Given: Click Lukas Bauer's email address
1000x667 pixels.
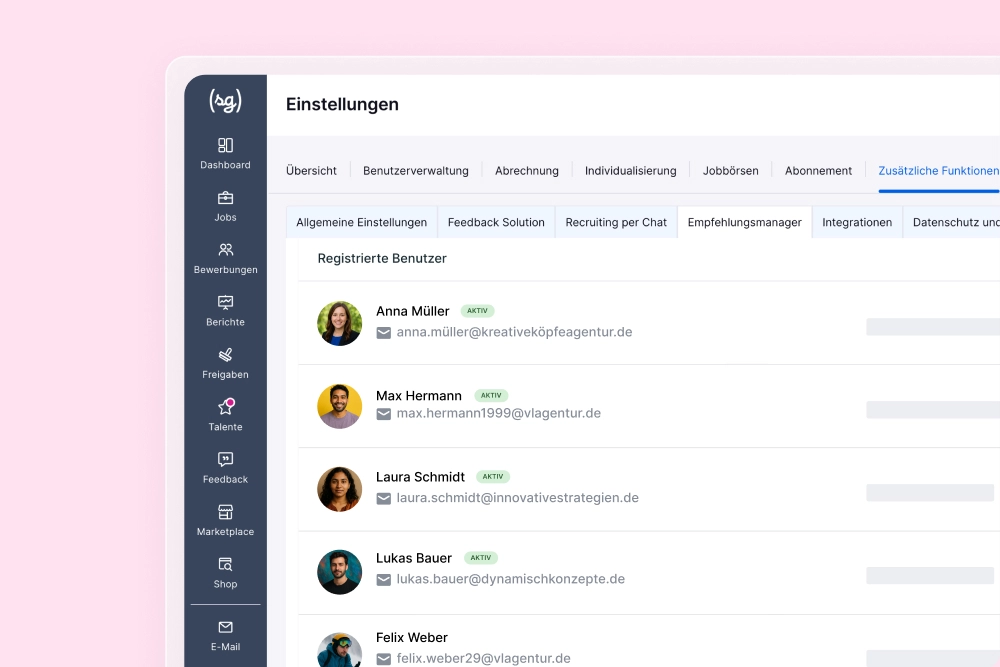Looking at the screenshot, I should tap(510, 579).
